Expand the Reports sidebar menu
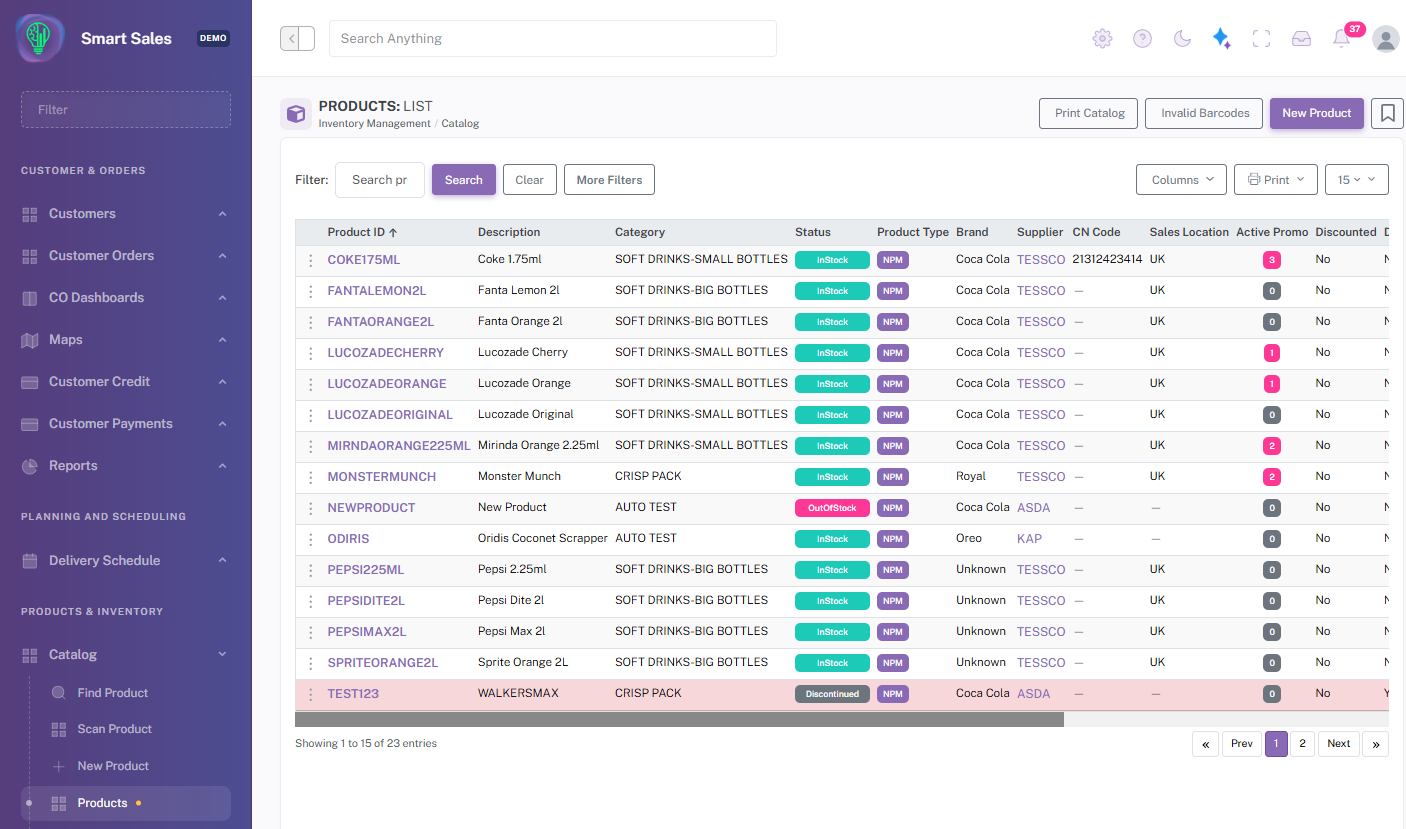Screen dimensions: 1406x829 tap(125, 465)
